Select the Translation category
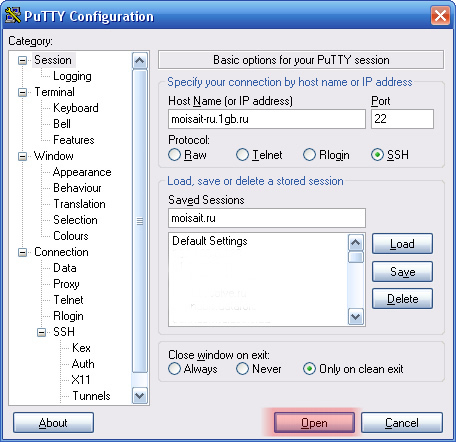Screen dimensions: 456x442 coord(79,204)
